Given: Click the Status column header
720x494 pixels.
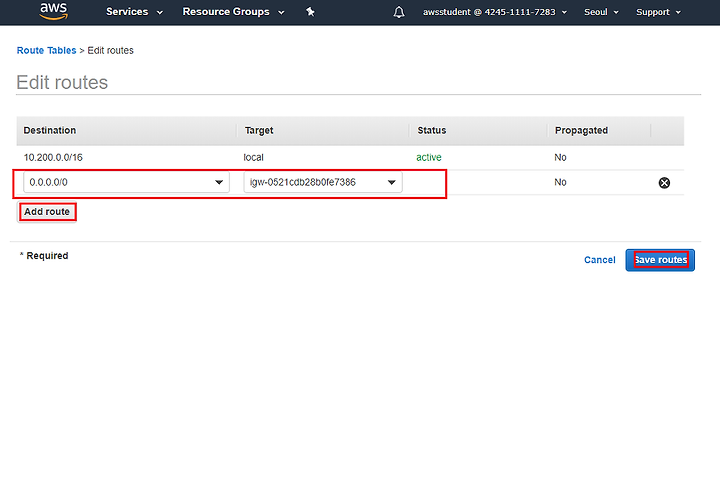Looking at the screenshot, I should [x=432, y=130].
